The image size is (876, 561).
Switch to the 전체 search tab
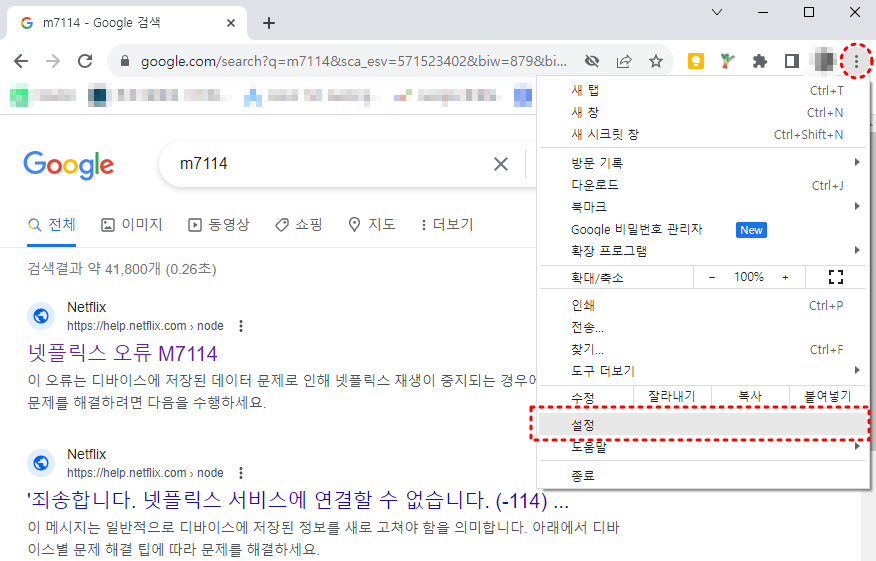(51, 225)
